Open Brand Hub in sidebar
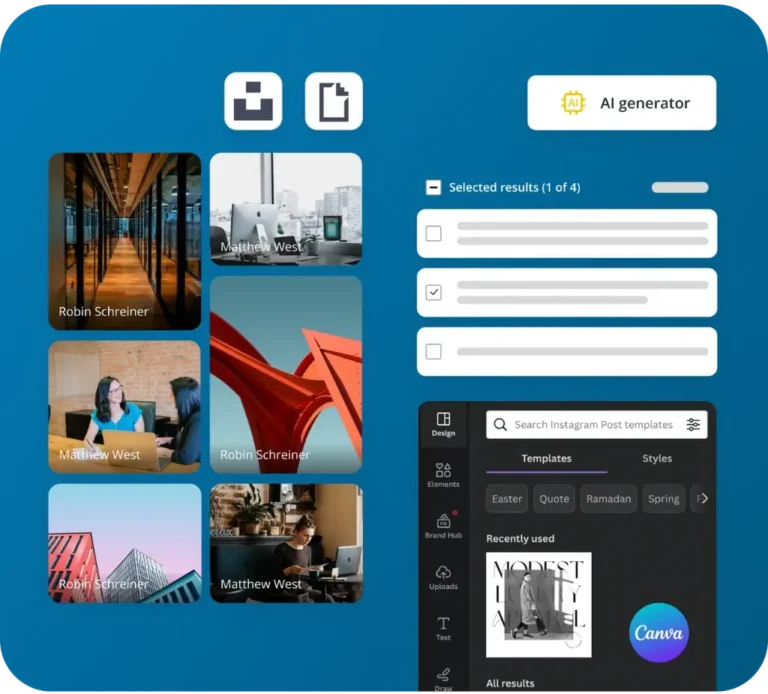The width and height of the screenshot is (768, 694). [x=443, y=526]
